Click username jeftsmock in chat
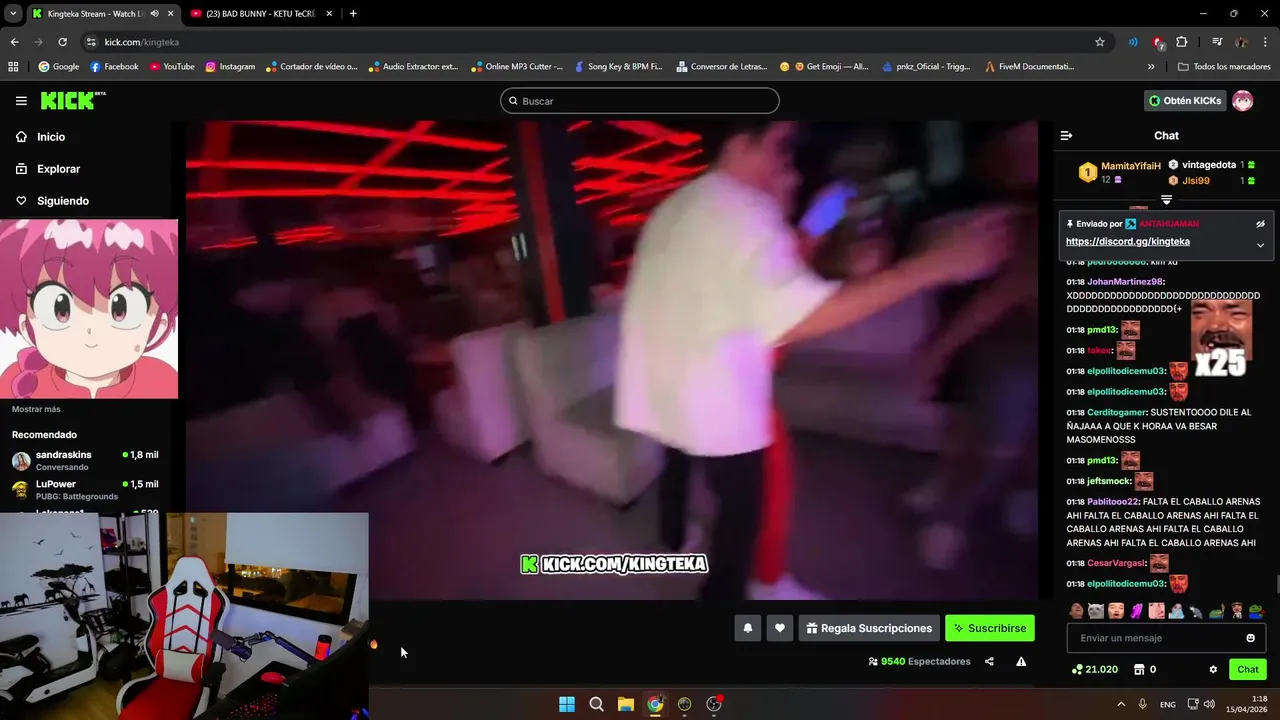The image size is (1280, 720). [x=1108, y=481]
